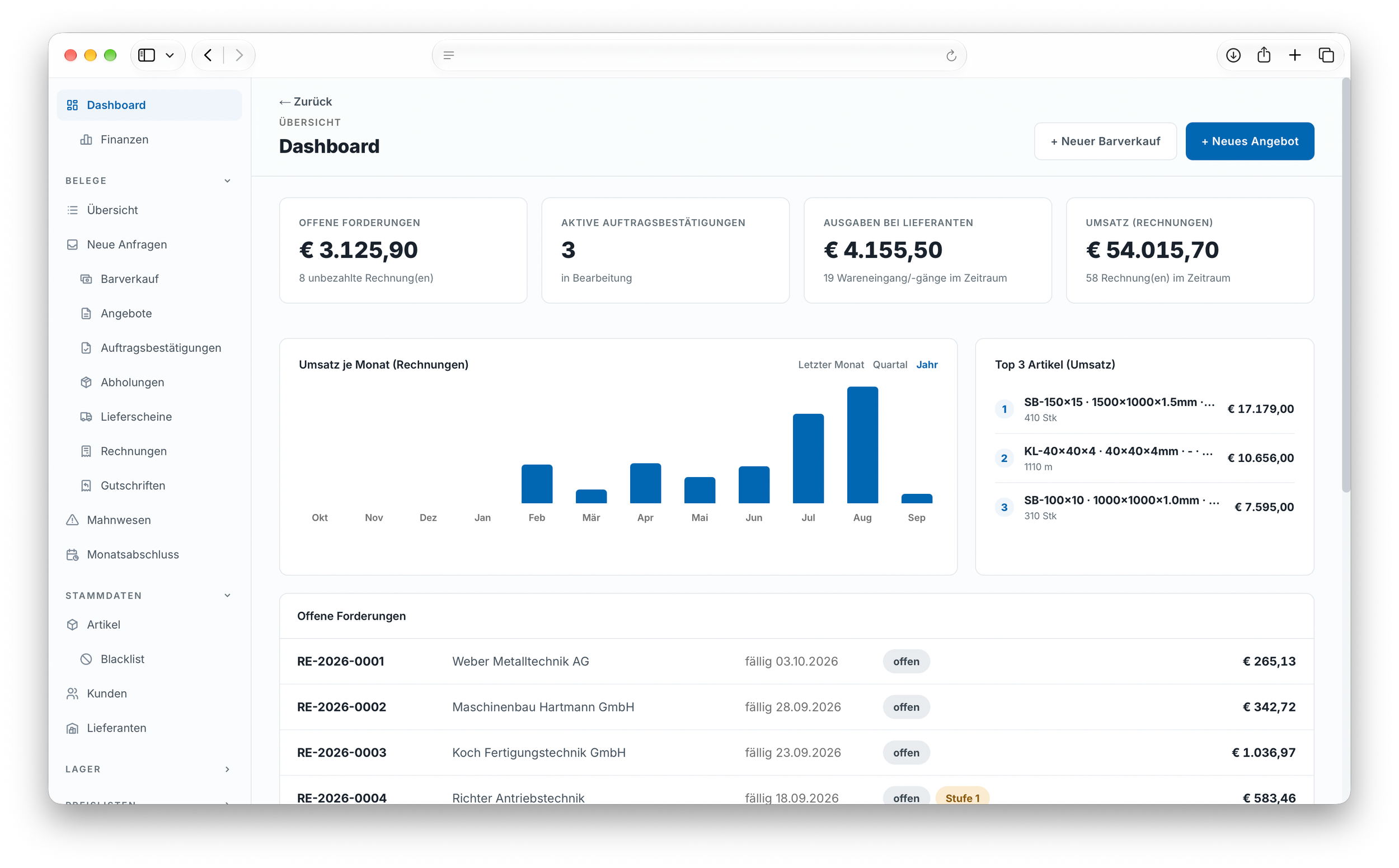Click the Jul bar in revenue chart
Screen dimensions: 1399x868
(x=808, y=459)
